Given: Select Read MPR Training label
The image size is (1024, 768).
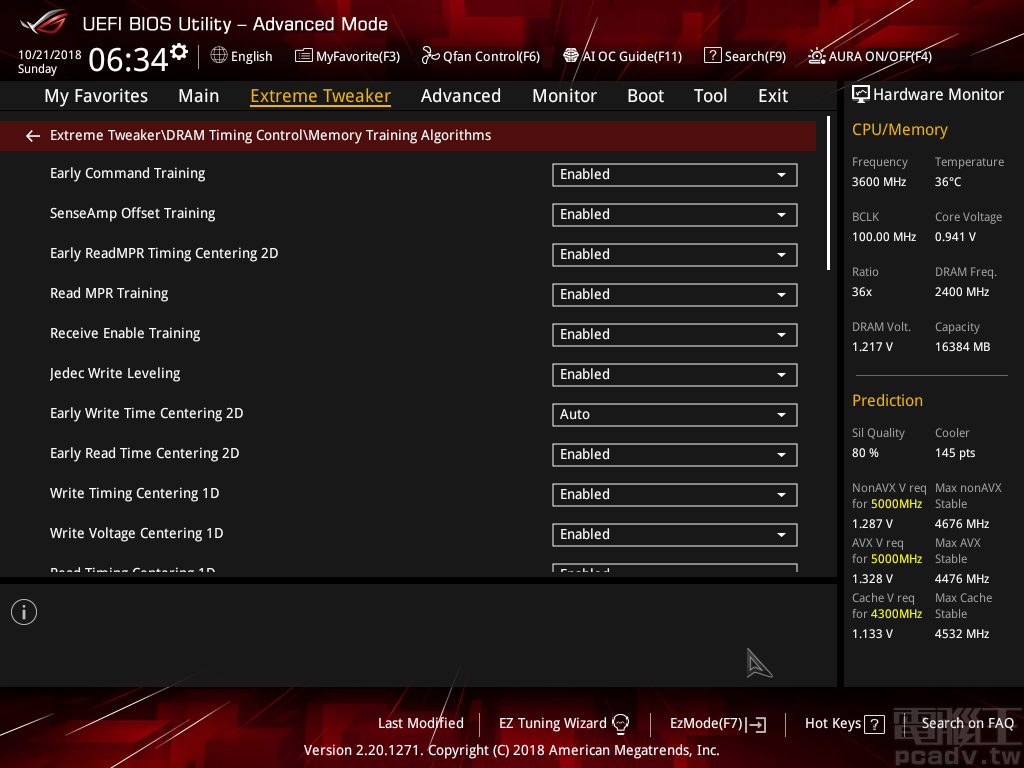Looking at the screenshot, I should click(109, 293).
